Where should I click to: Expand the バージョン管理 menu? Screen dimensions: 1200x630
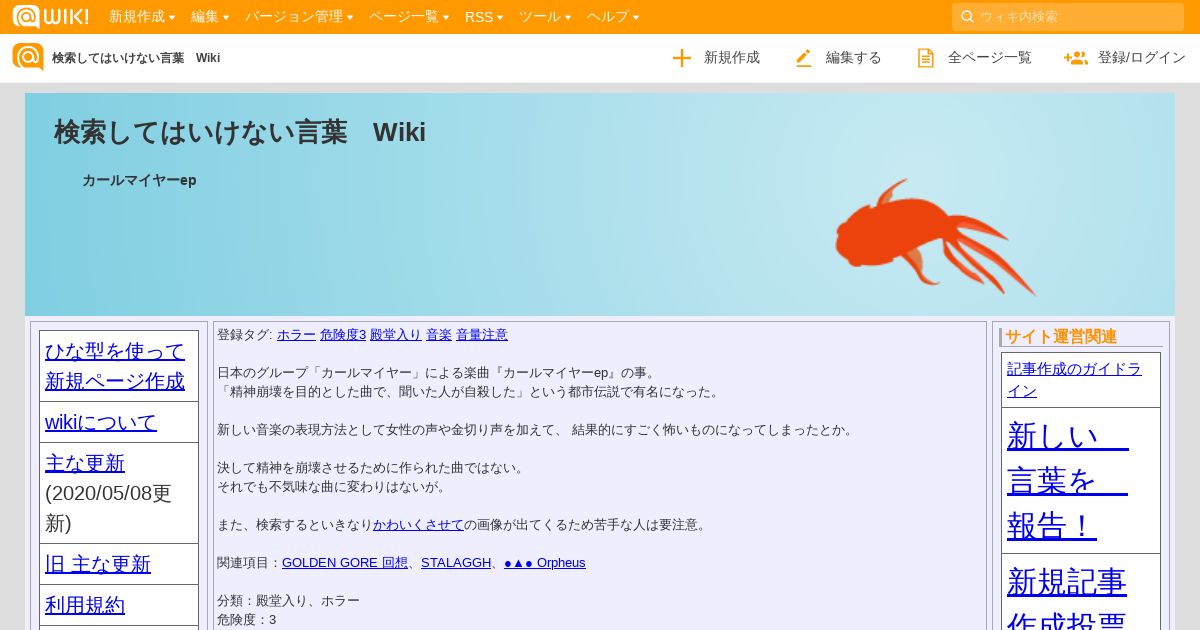click(x=299, y=16)
